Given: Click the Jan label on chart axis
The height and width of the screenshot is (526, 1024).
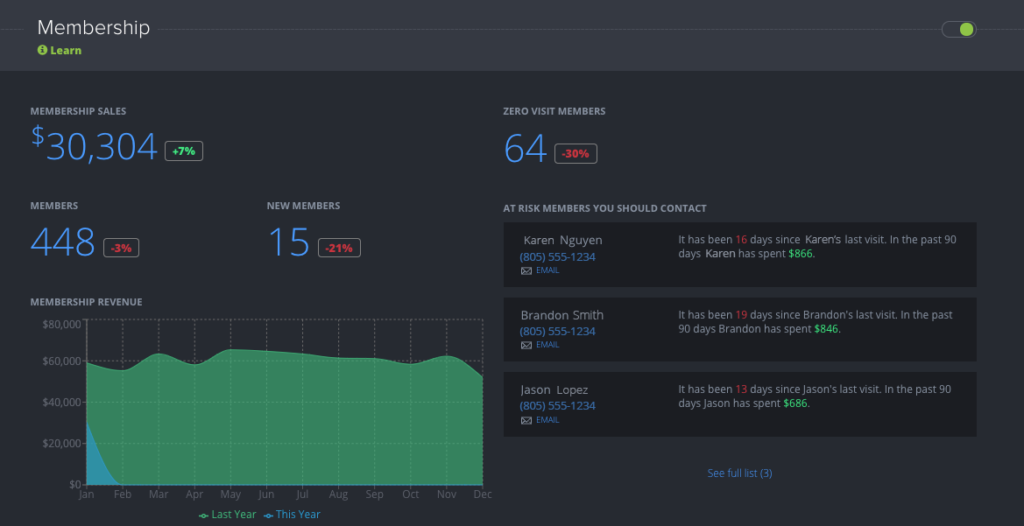Looking at the screenshot, I should click(86, 494).
